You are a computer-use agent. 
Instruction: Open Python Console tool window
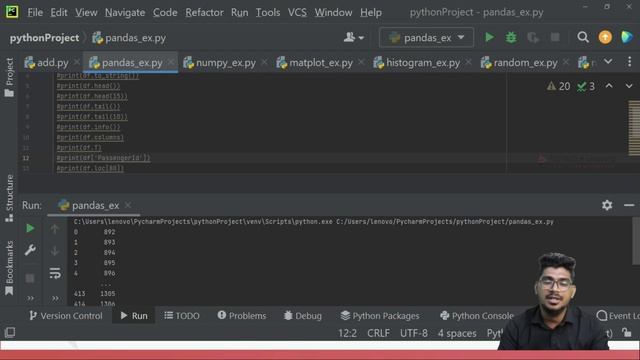(477, 316)
